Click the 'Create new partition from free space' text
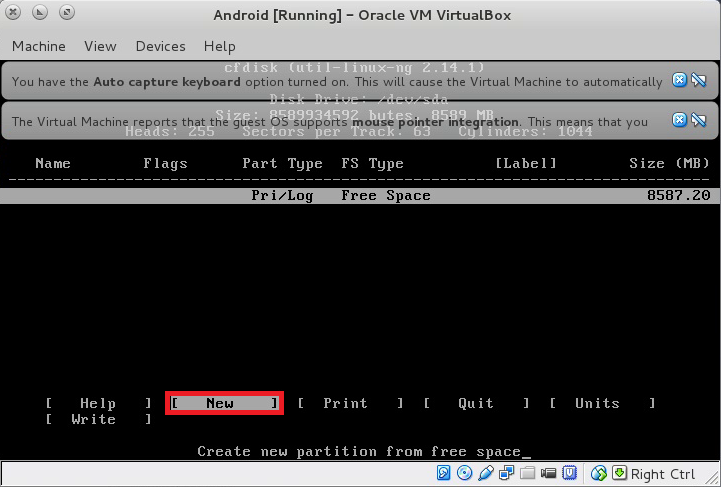The width and height of the screenshot is (721, 487). (359, 452)
